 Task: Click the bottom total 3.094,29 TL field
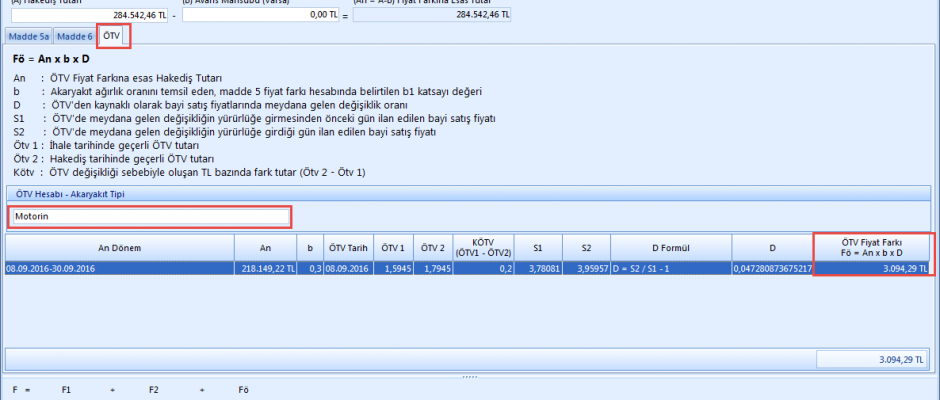coord(873,358)
